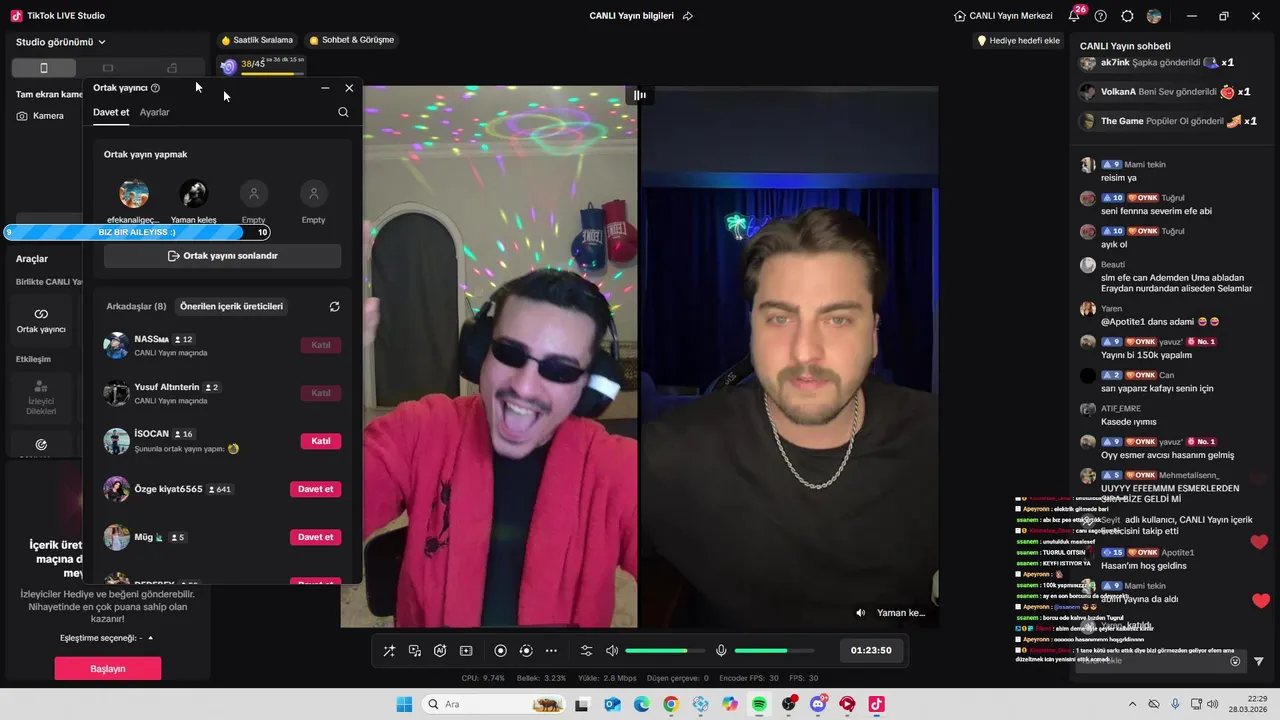Viewport: 1280px width, 720px height.
Task: Select the portrait phone layout
Action: tap(43, 68)
